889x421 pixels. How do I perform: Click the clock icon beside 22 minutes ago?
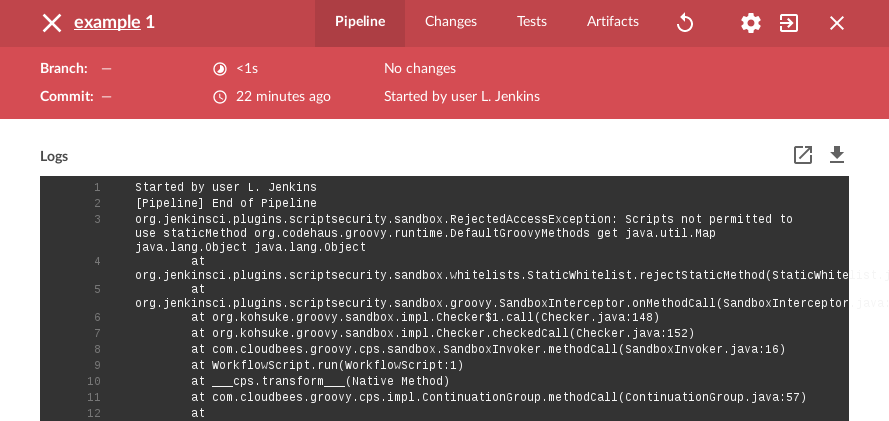[220, 97]
